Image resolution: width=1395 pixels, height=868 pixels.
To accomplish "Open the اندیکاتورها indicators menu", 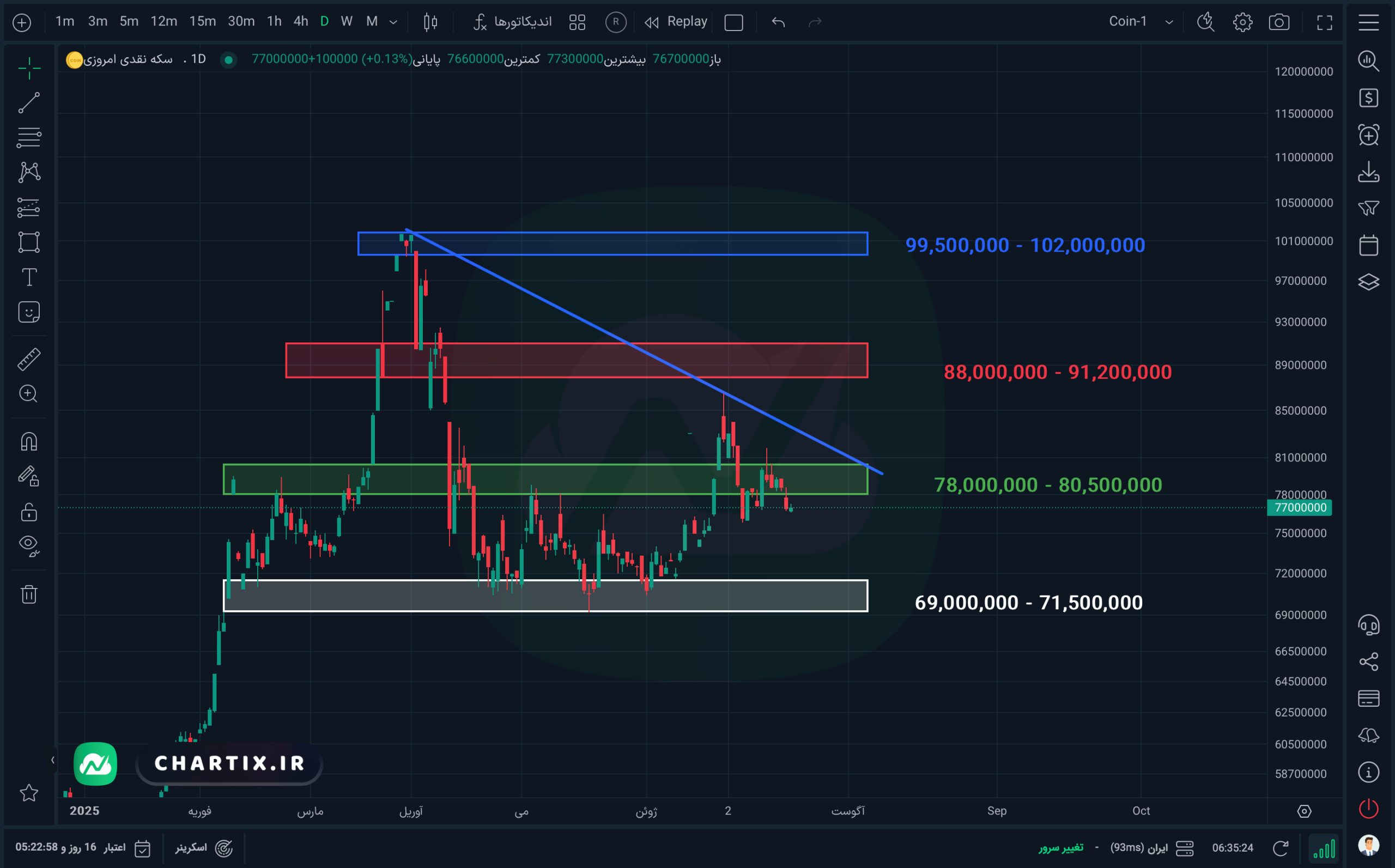I will [512, 22].
